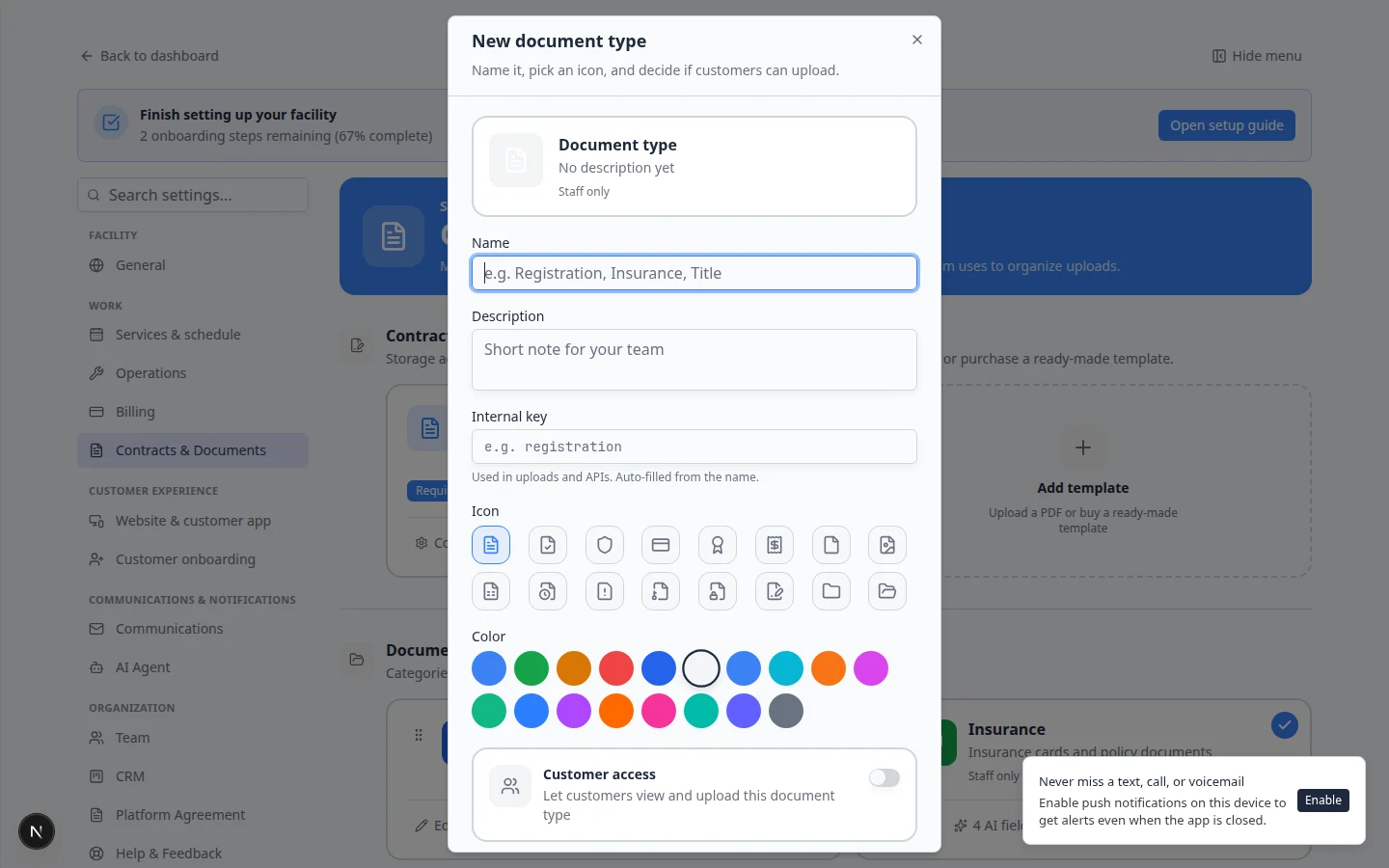Viewport: 1389px width, 868px height.
Task: Pick the gray color swatch
Action: coord(786,711)
